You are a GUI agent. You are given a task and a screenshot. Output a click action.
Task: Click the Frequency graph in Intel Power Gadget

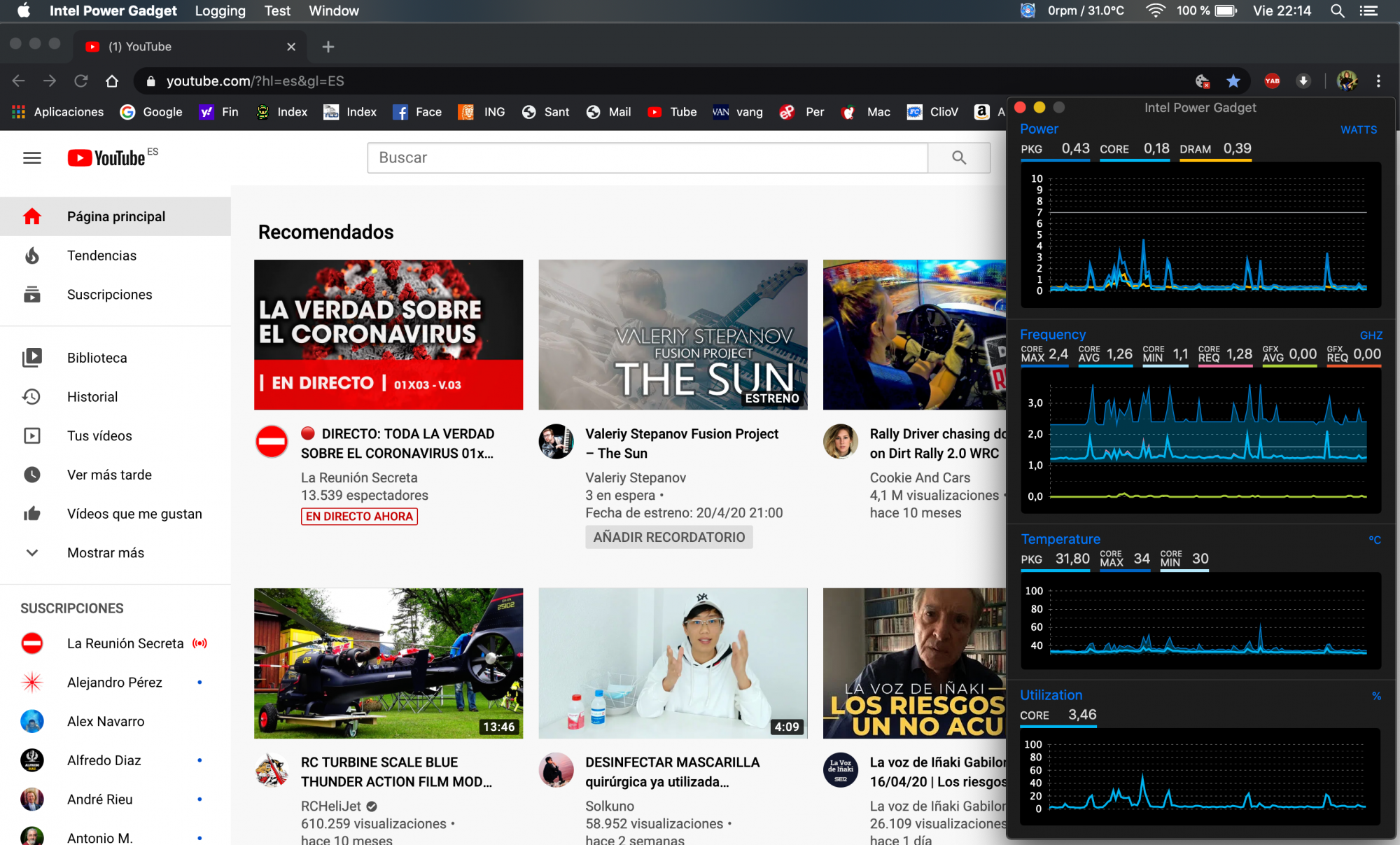tap(1201, 441)
